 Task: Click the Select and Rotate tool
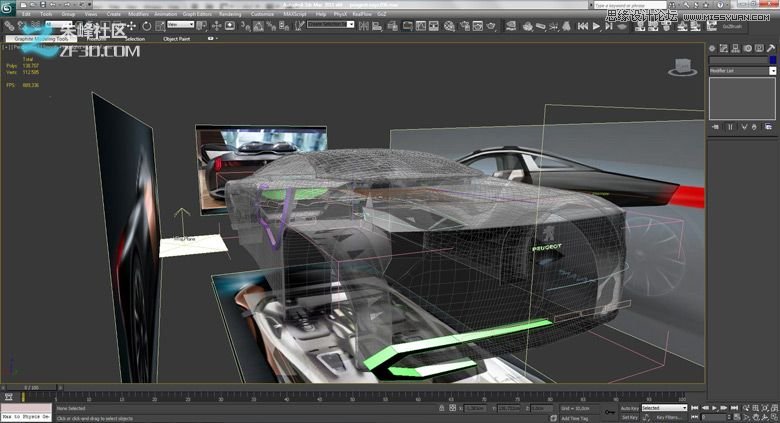tap(147, 25)
